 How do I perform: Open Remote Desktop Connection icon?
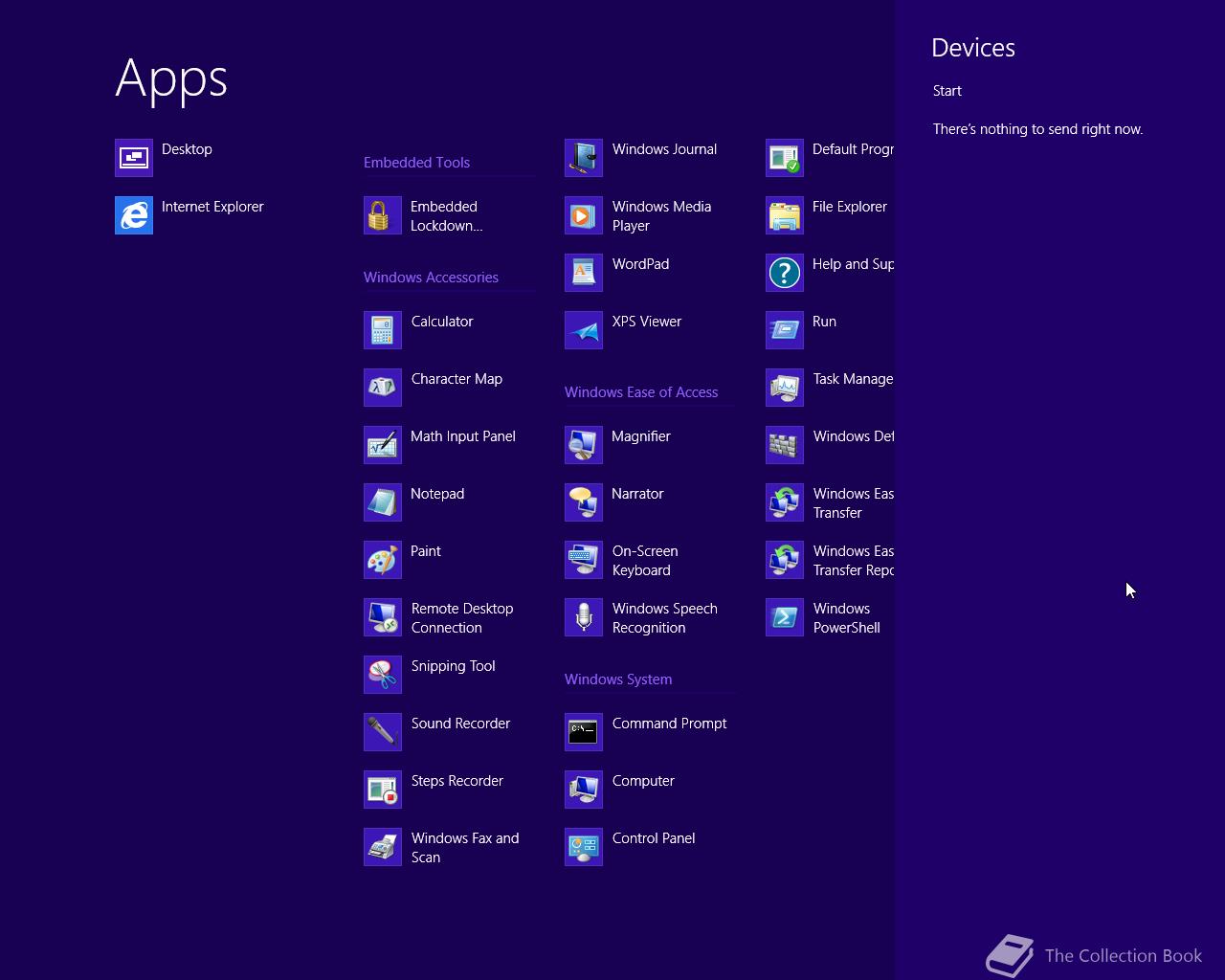pyautogui.click(x=383, y=617)
